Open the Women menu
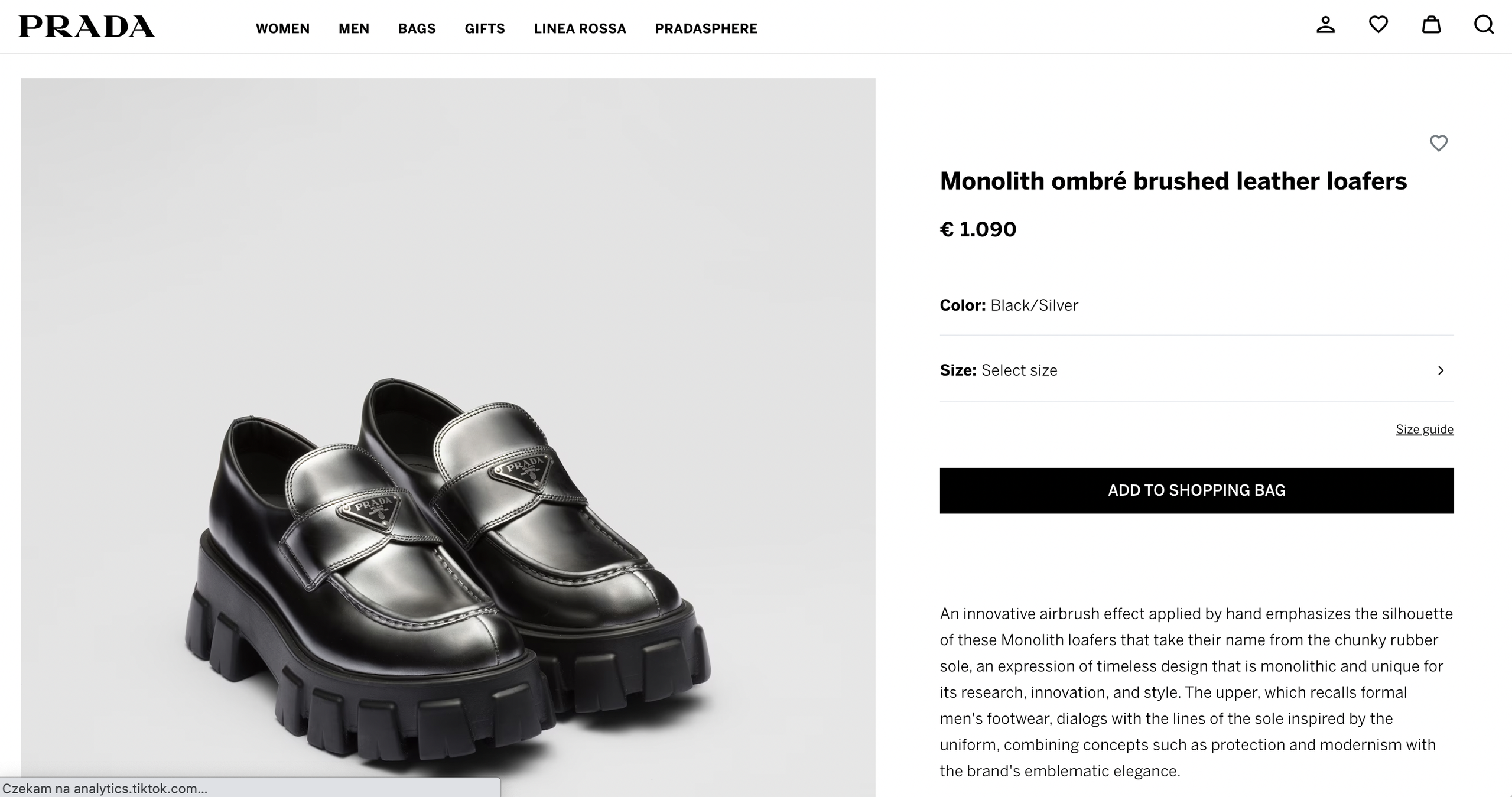Screen dimensions: 1512x797 (x=282, y=28)
